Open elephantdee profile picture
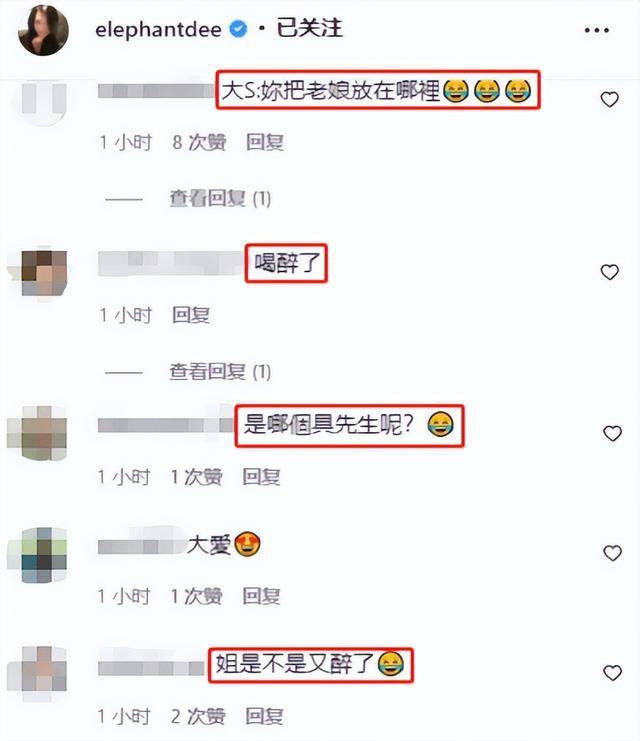640x741 pixels. coord(43,30)
